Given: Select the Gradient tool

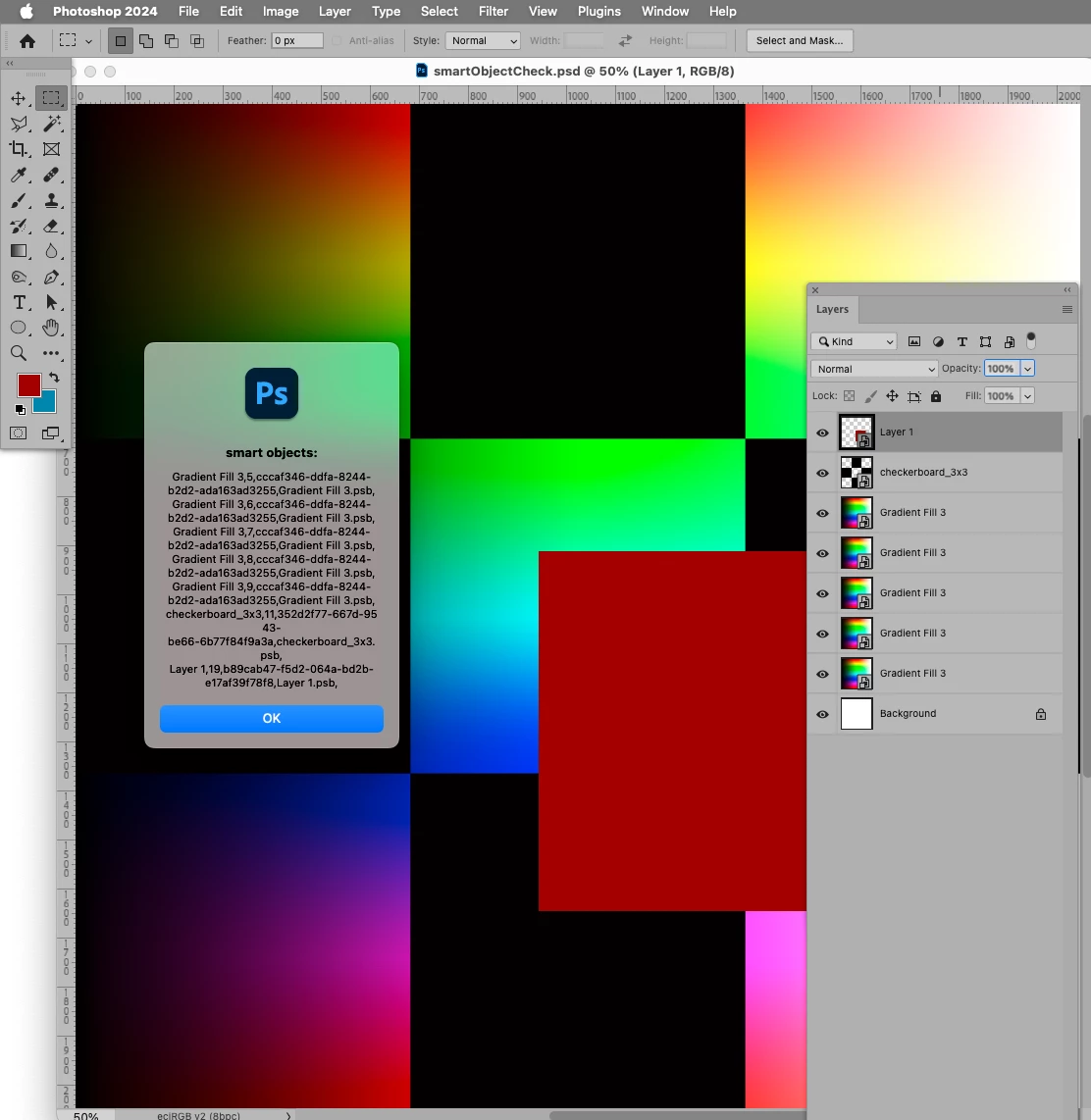Looking at the screenshot, I should point(19,251).
